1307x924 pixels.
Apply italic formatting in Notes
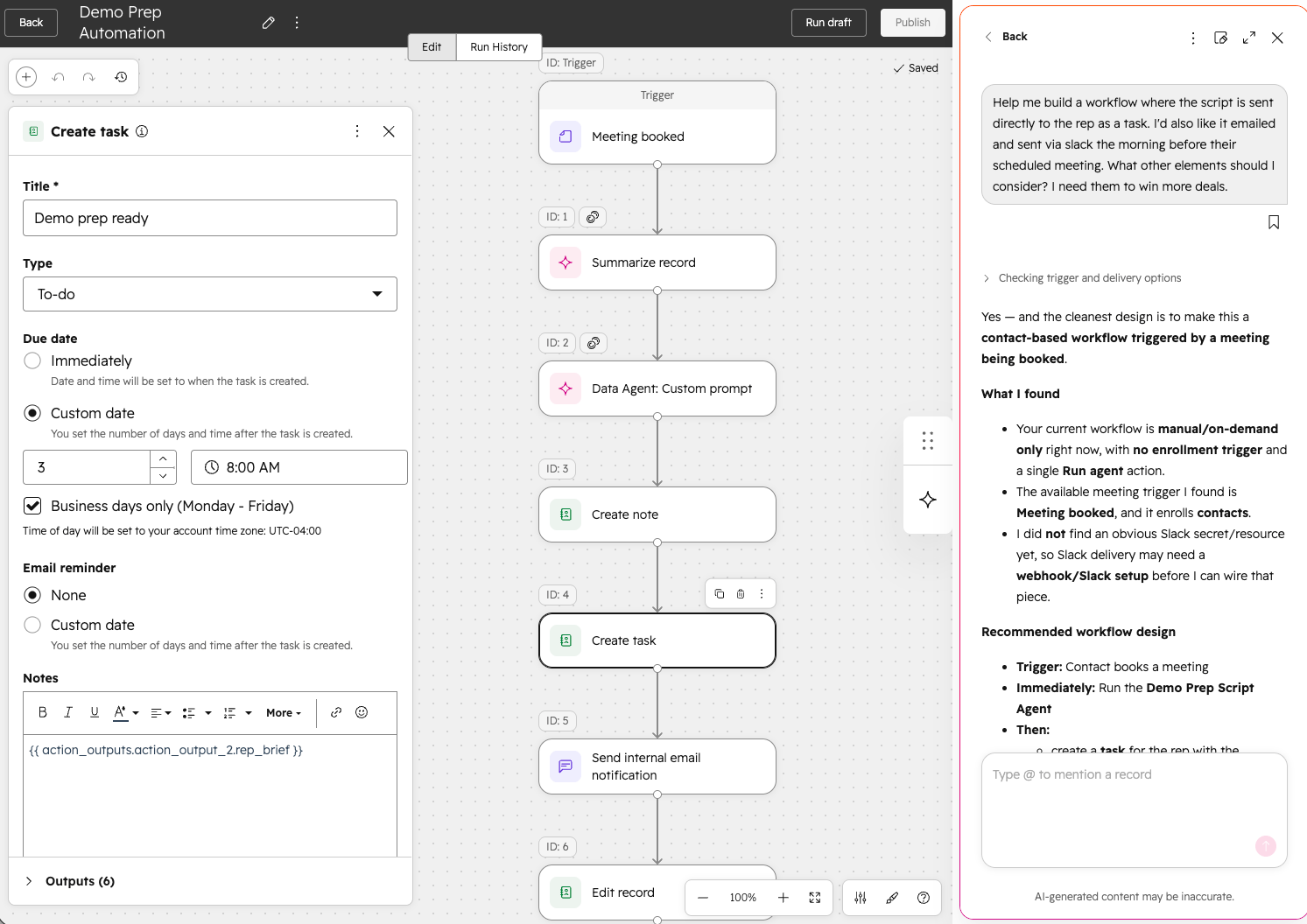coord(68,712)
